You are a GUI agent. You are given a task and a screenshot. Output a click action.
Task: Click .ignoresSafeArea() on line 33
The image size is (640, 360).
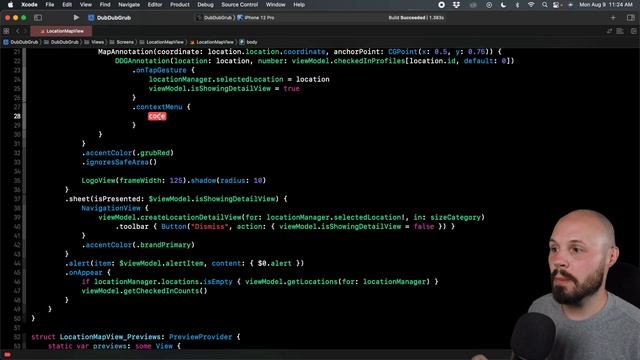pos(119,162)
